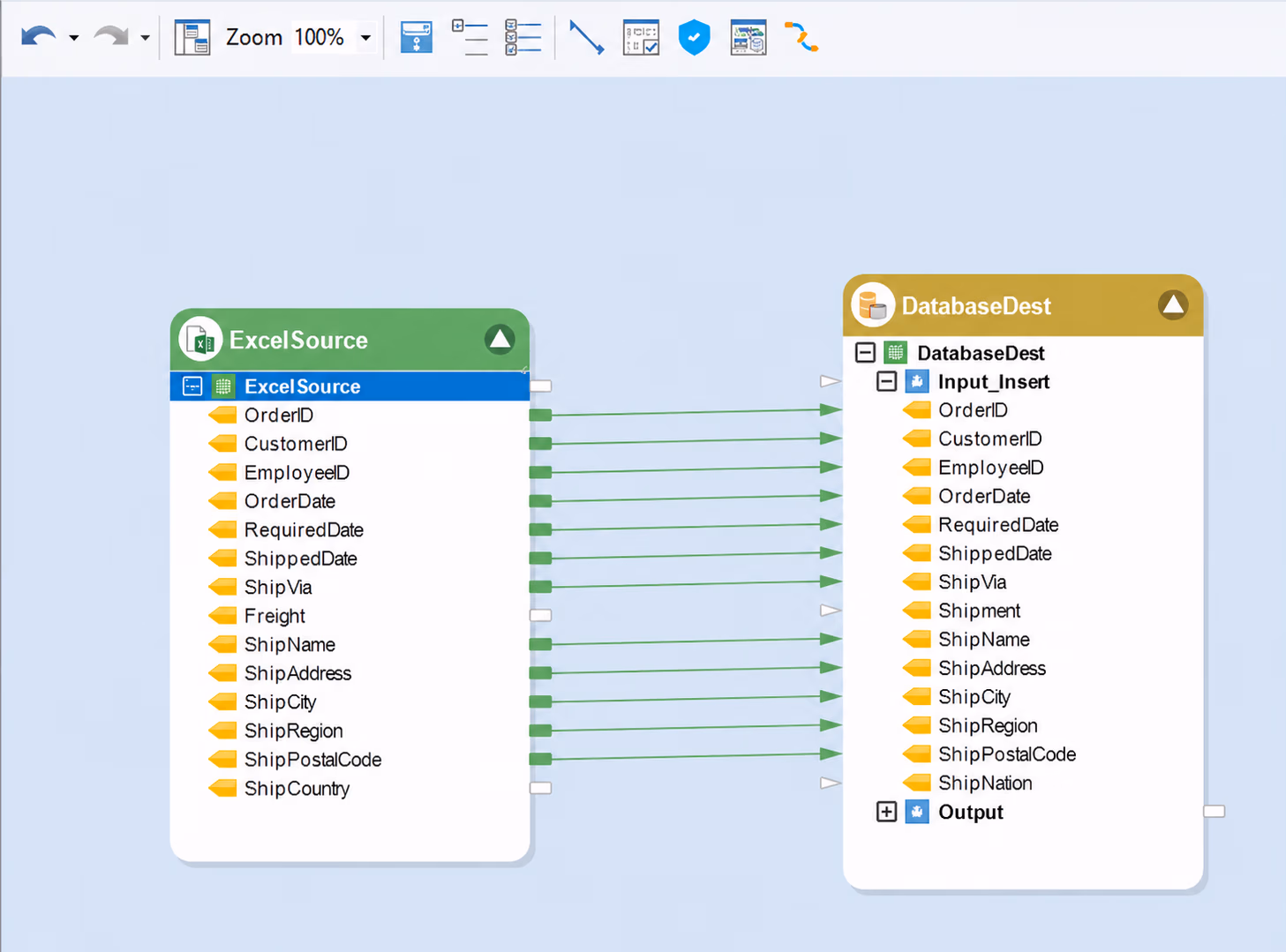This screenshot has width=1286, height=952.
Task: Select CustomerID field in ExcelSource
Action: pyautogui.click(x=296, y=444)
